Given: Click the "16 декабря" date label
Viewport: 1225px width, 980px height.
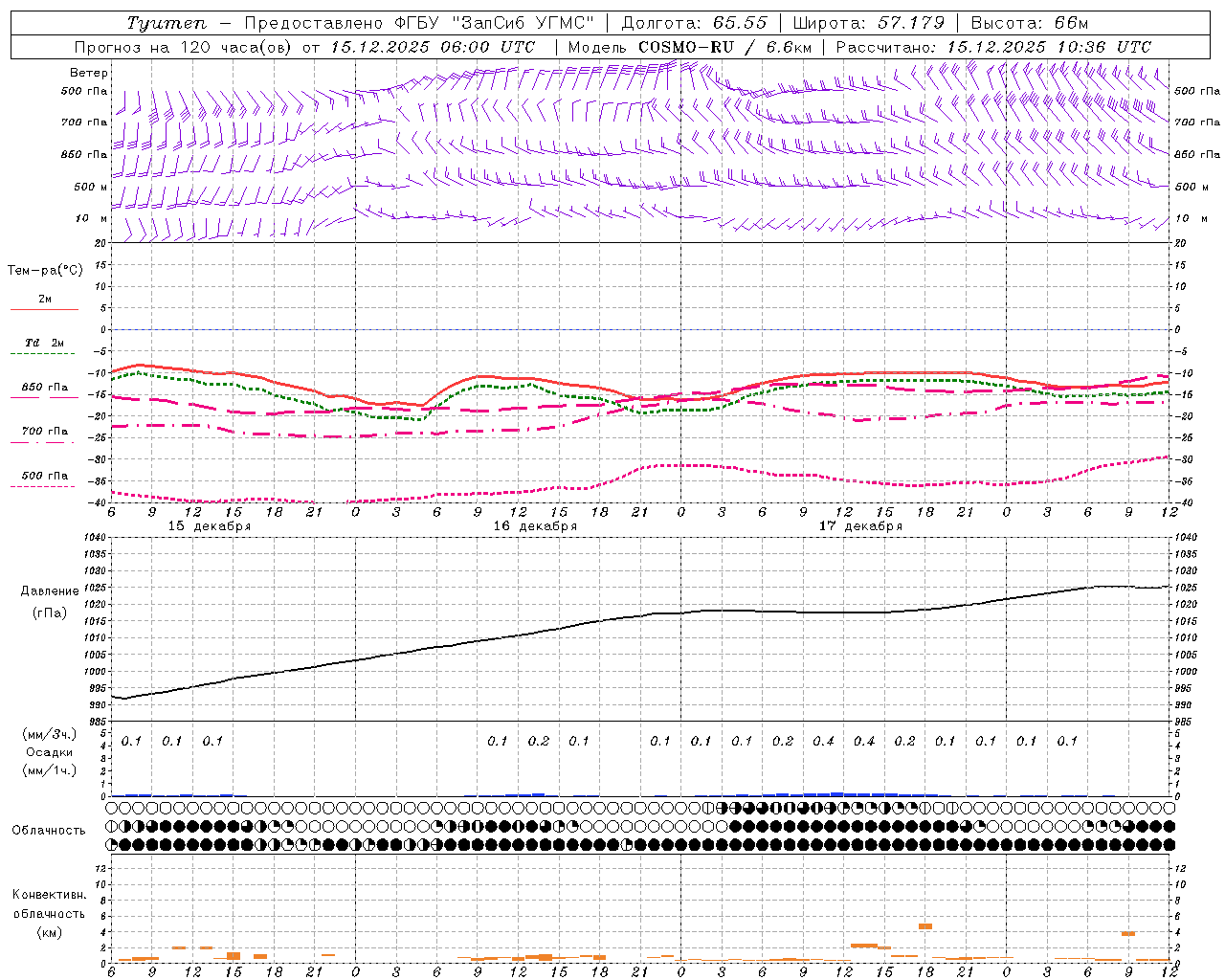Looking at the screenshot, I should click(535, 526).
